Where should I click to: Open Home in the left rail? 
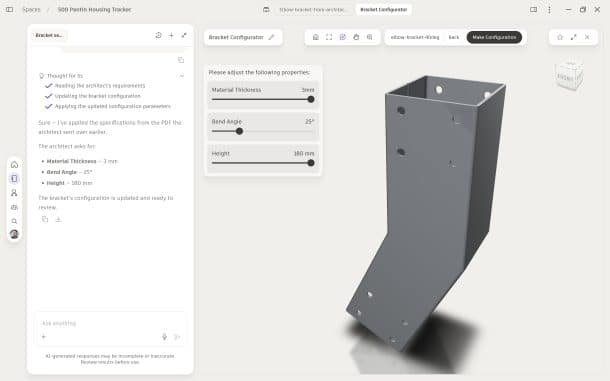[14, 165]
